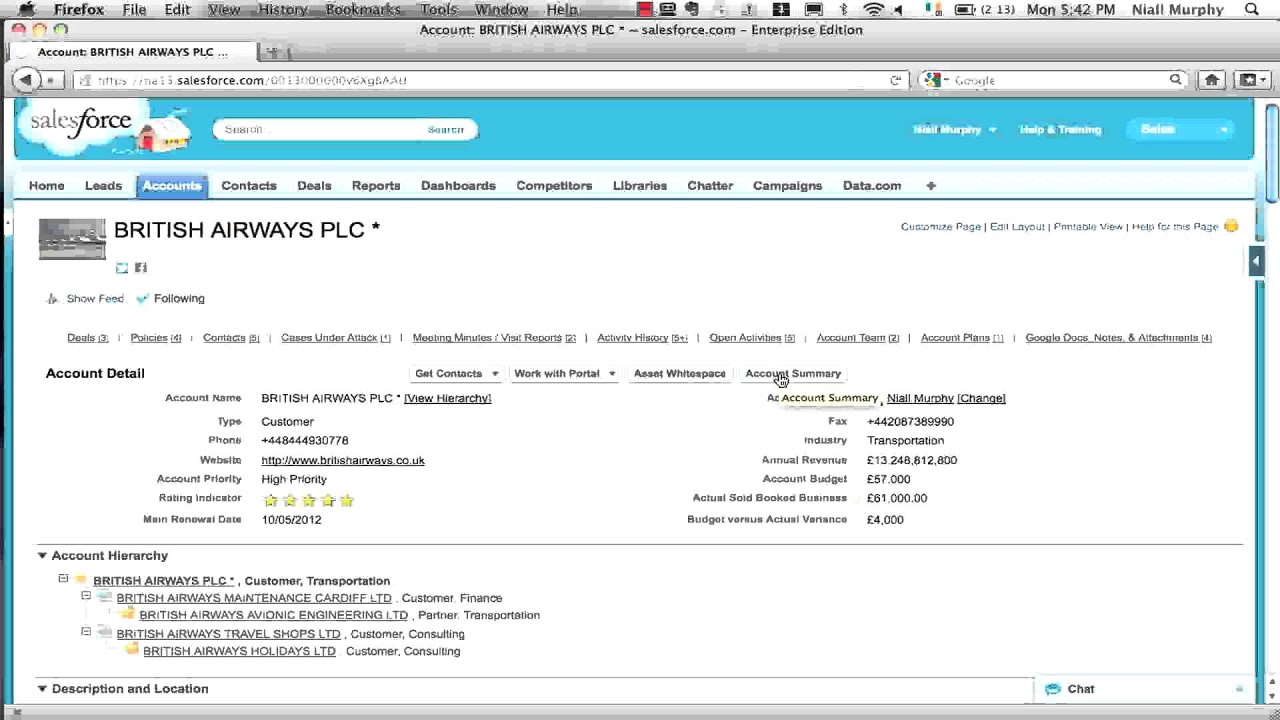Viewport: 1280px width, 720px height.
Task: Jump to Account Team related list
Action: 858,338
